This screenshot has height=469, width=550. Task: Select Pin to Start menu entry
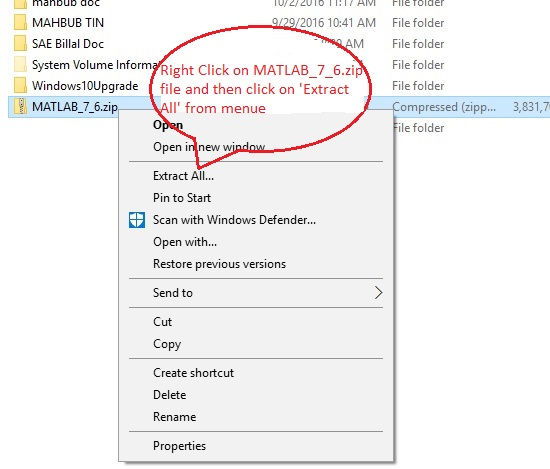coord(182,198)
